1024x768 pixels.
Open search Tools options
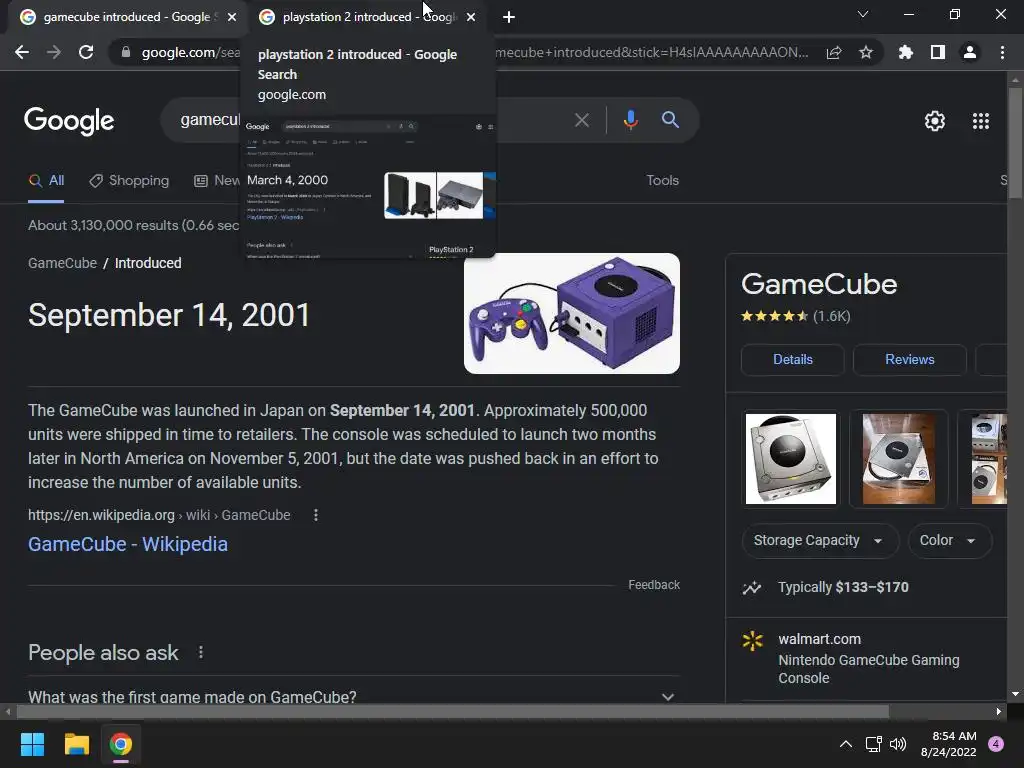pos(662,181)
